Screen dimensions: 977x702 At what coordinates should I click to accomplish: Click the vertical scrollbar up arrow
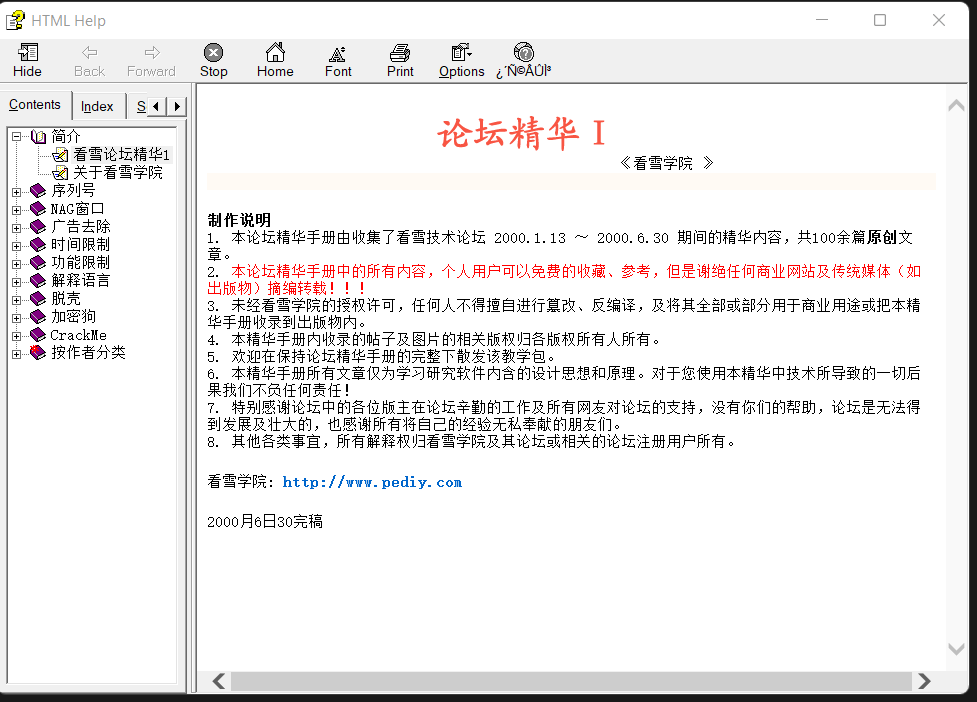tap(956, 106)
